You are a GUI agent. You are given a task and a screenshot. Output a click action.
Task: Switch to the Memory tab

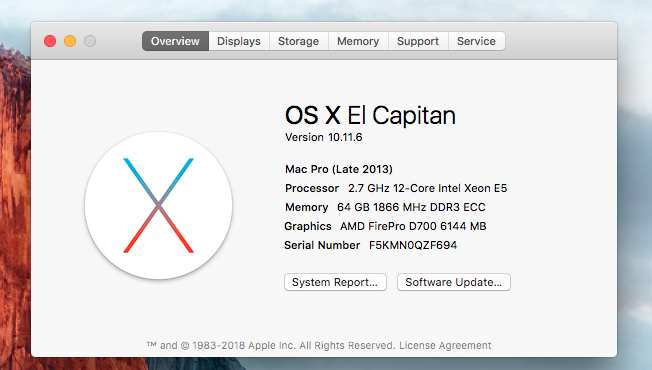click(x=358, y=41)
